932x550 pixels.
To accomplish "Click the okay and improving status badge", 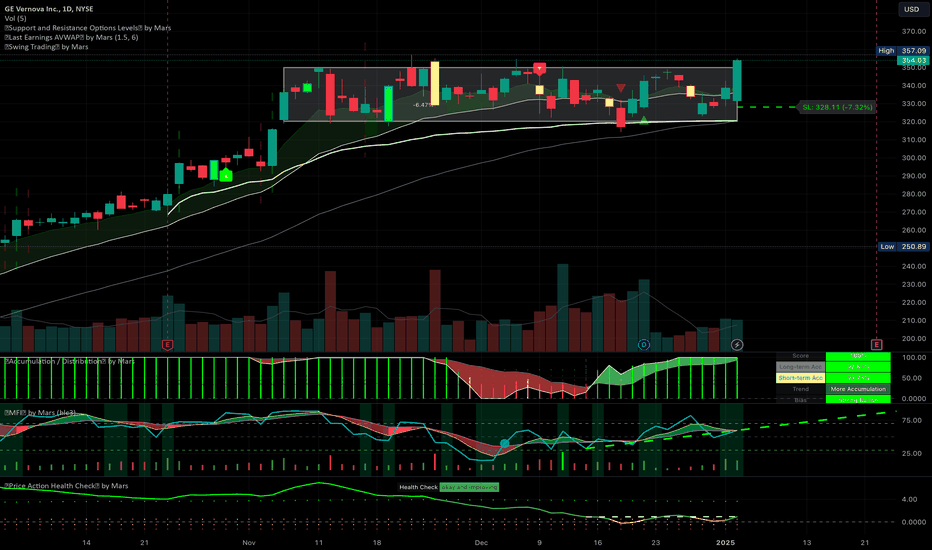I will tap(469, 487).
